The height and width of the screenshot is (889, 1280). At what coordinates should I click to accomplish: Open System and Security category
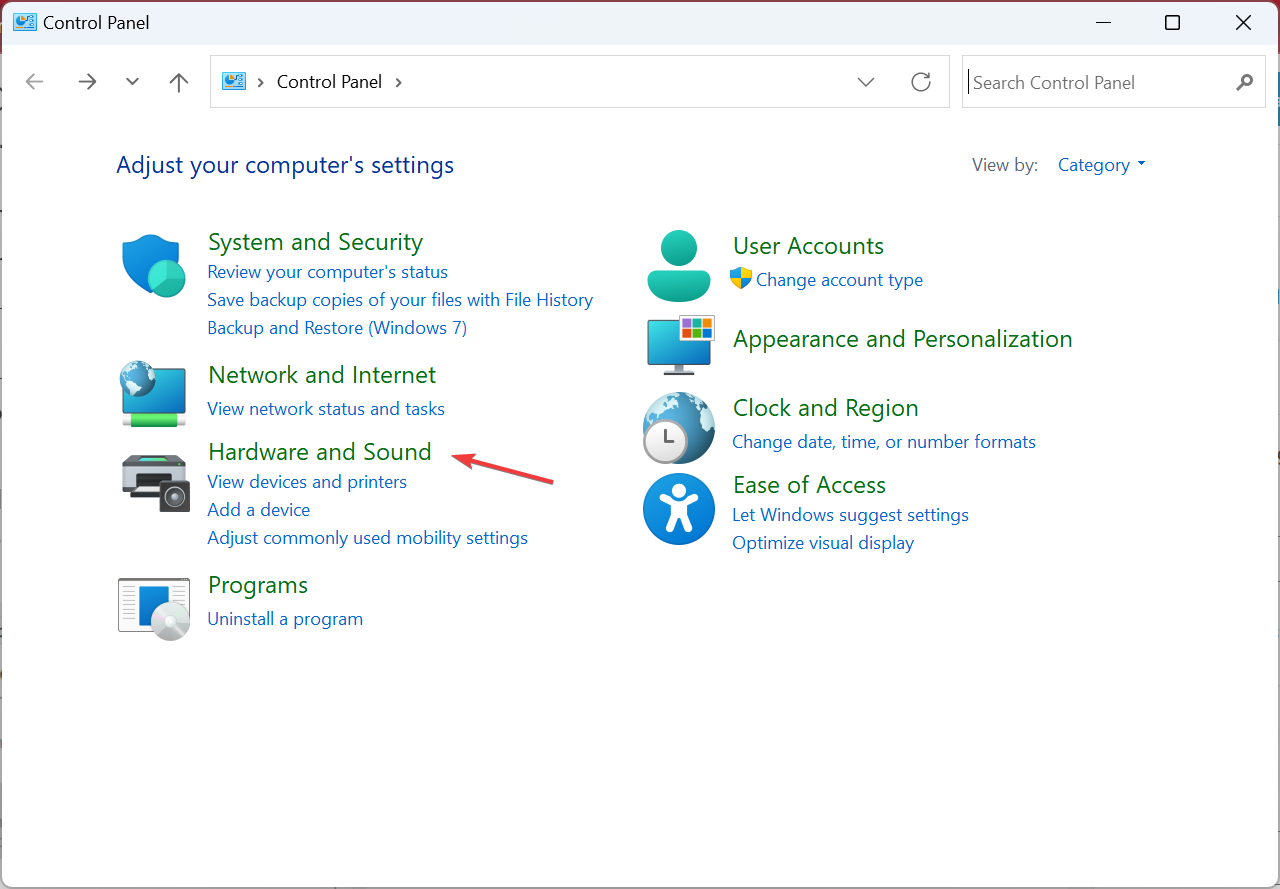coord(315,242)
